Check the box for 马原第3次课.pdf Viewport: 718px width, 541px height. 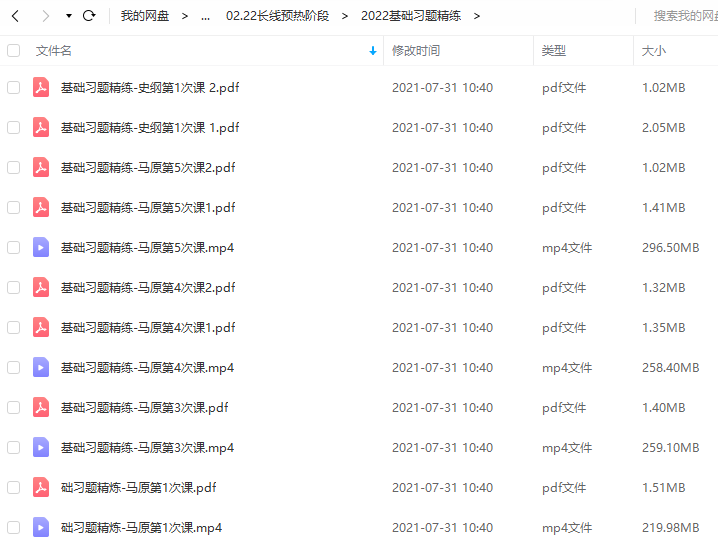point(14,407)
